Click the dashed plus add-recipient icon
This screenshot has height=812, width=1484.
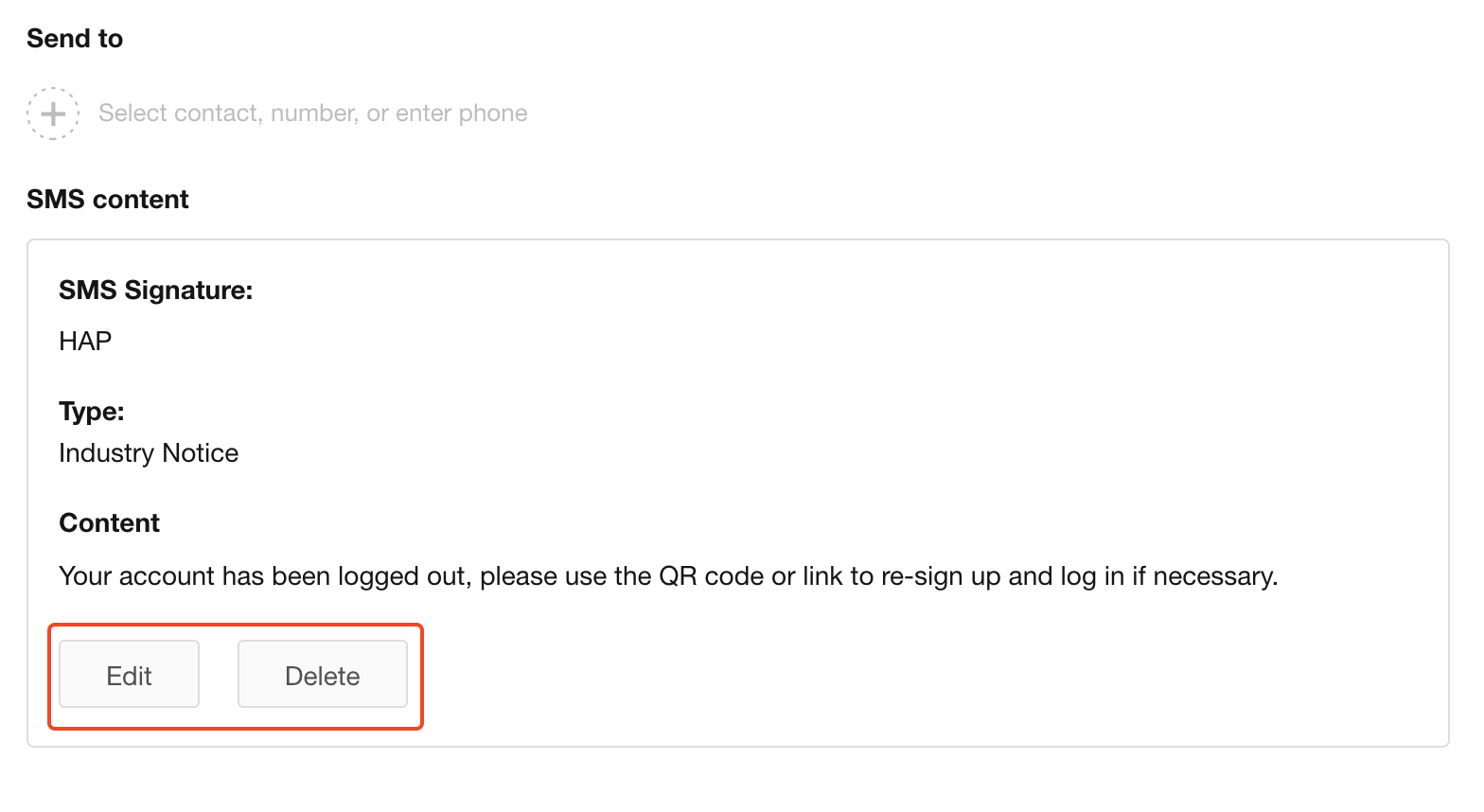tap(53, 114)
